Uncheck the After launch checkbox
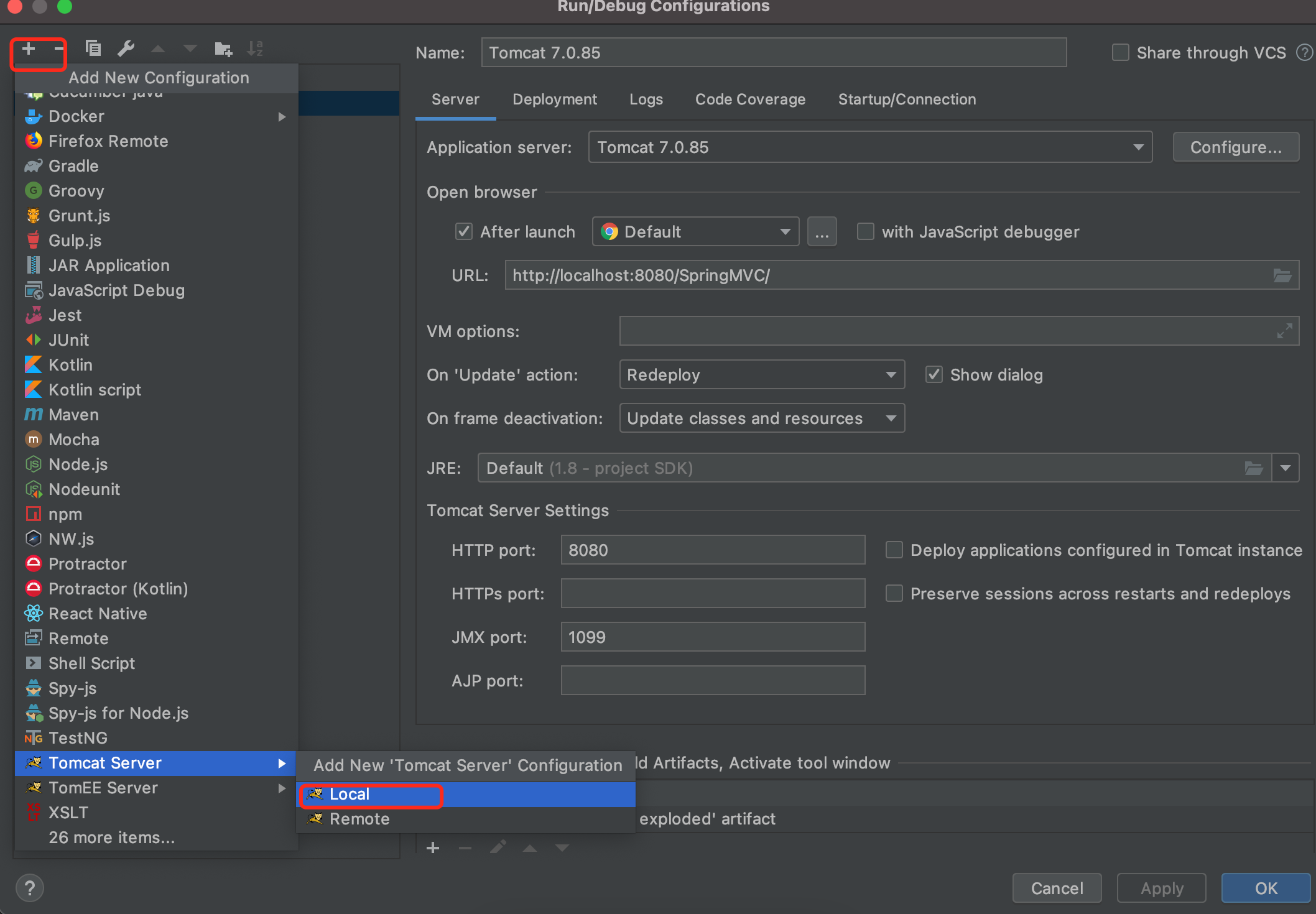 point(464,232)
